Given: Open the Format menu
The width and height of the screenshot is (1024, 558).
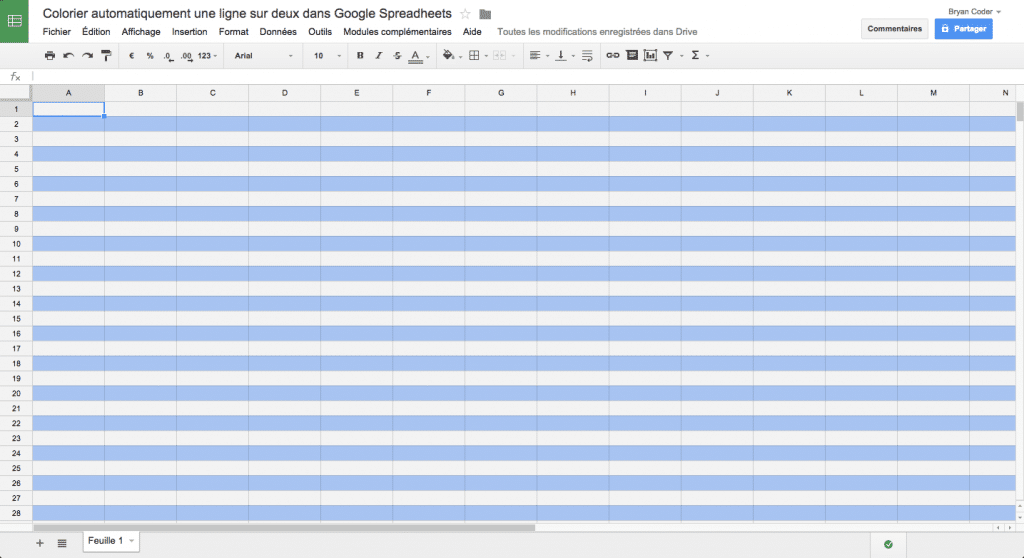Looking at the screenshot, I should point(233,31).
